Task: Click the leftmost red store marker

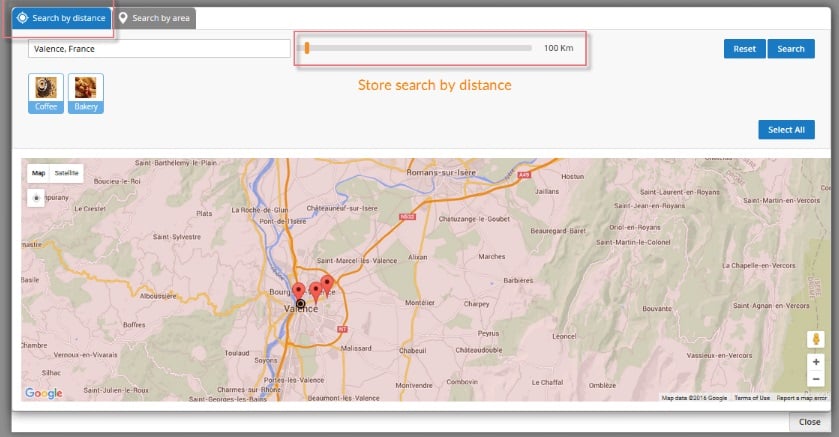Action: click(299, 290)
